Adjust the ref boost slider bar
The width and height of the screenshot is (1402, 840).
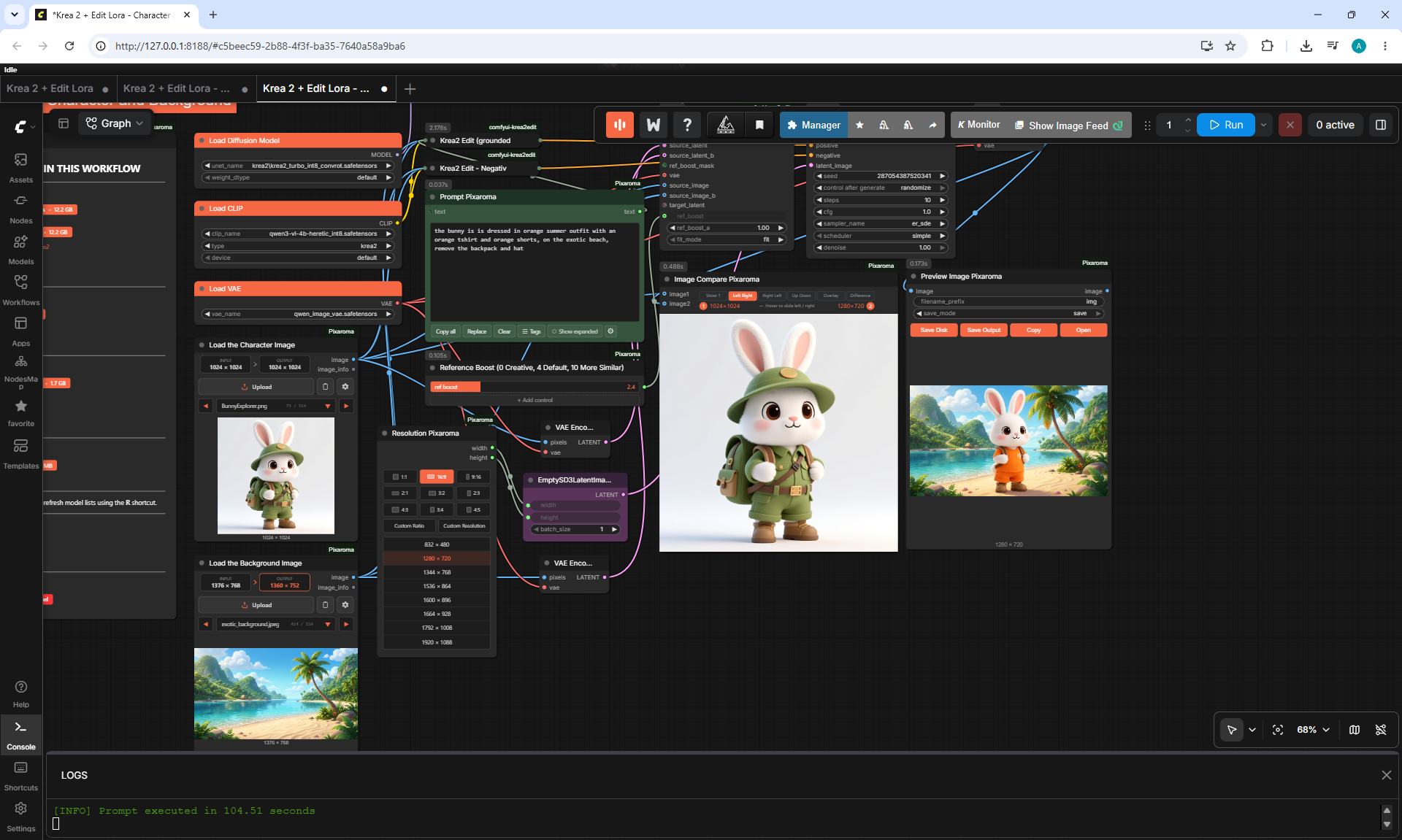click(535, 387)
